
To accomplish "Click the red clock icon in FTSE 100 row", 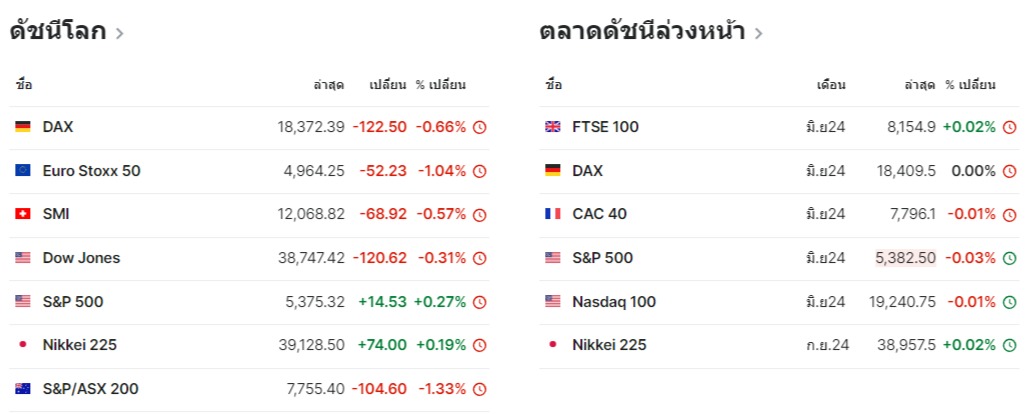I will coord(1009,127).
